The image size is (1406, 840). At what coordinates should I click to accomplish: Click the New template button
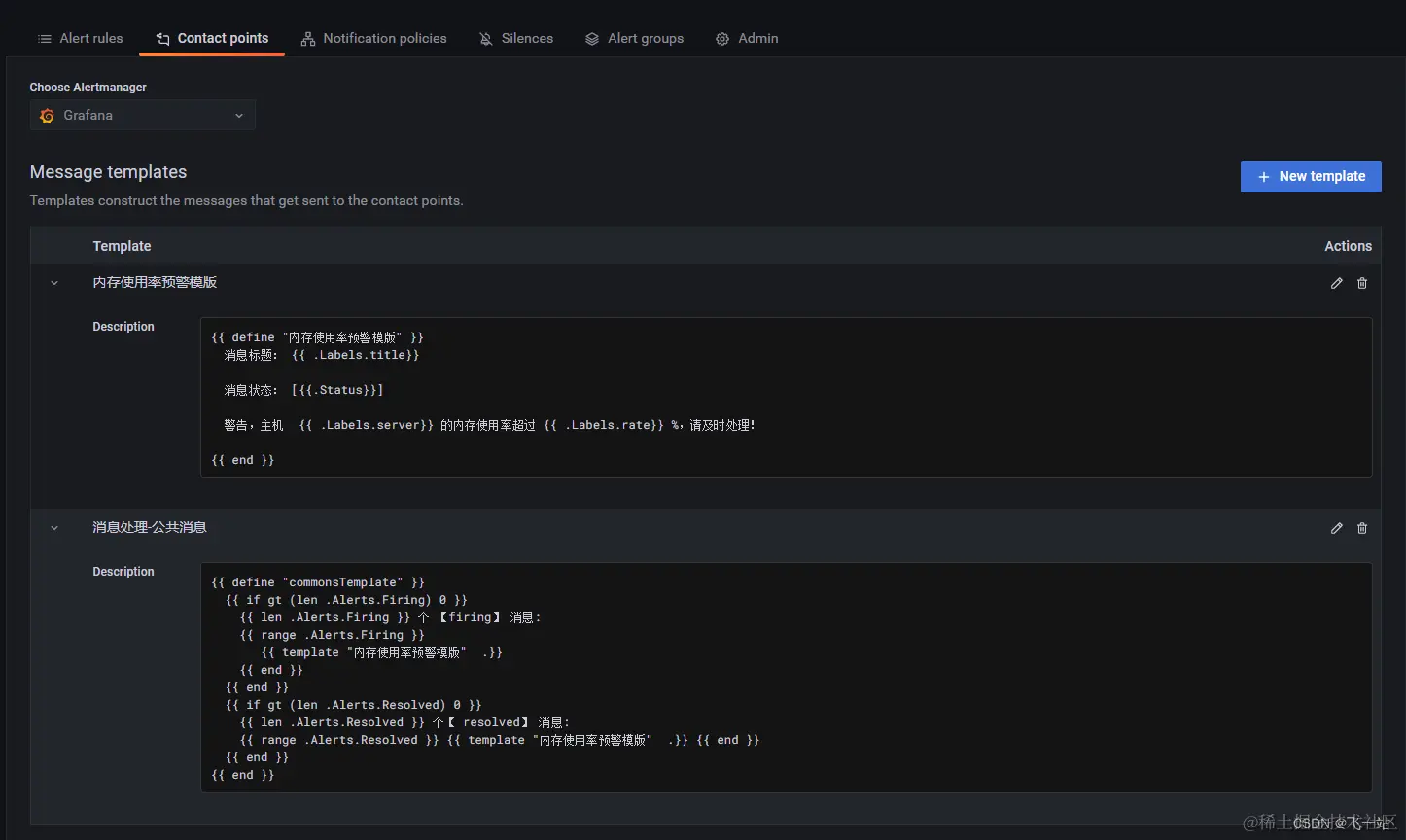[x=1311, y=176]
